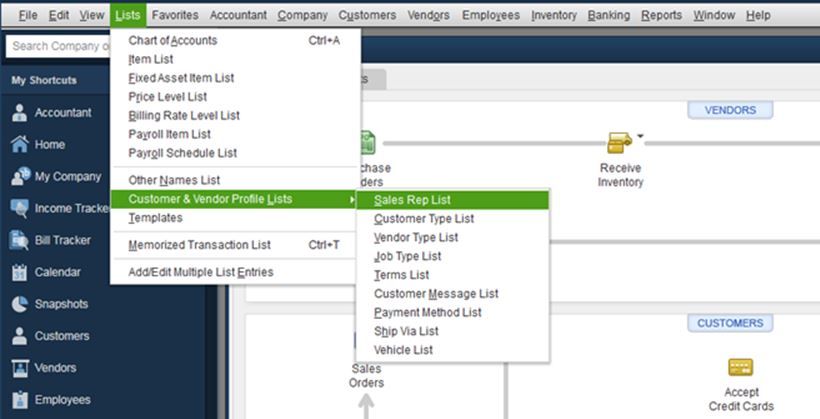Open the Income Tracker sidebar icon

click(19, 208)
